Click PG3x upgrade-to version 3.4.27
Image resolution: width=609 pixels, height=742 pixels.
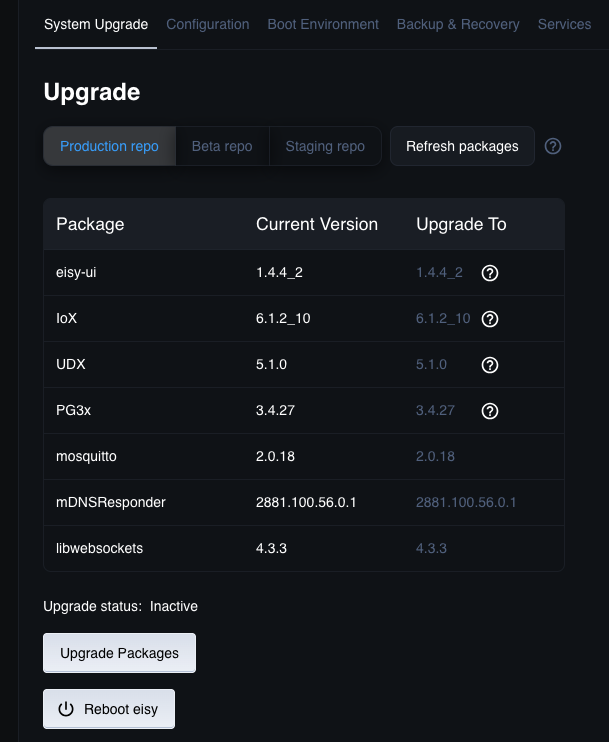435,410
